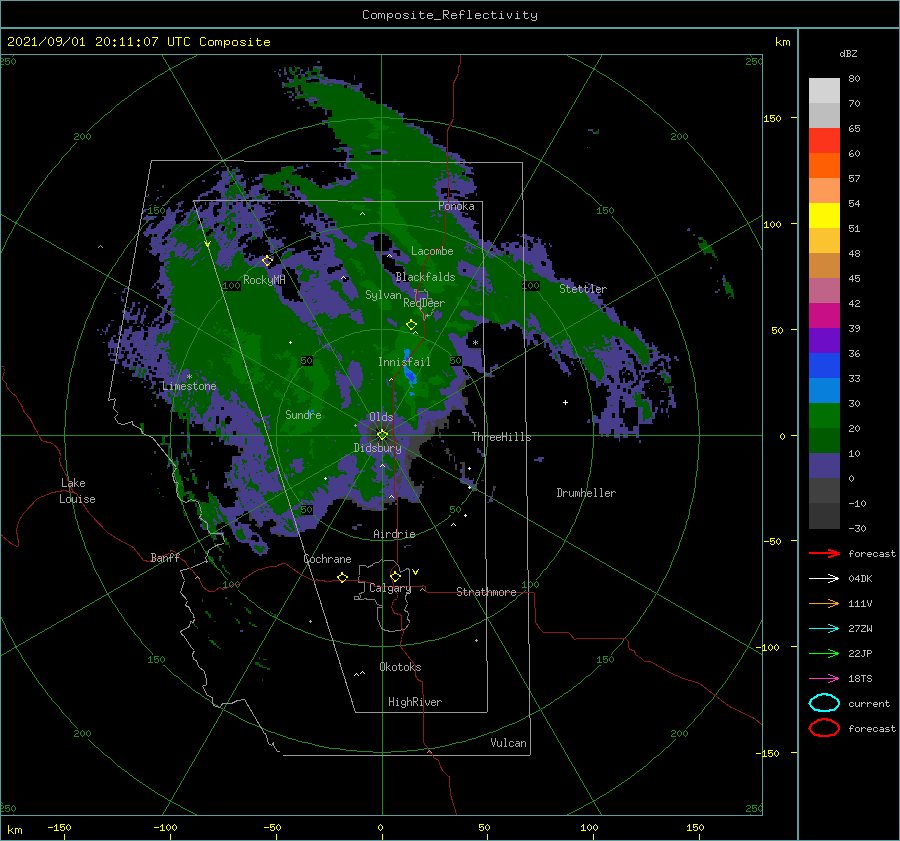Select the bright green 20-30 dBZ swatch
This screenshot has height=841, width=900.
[x=824, y=416]
